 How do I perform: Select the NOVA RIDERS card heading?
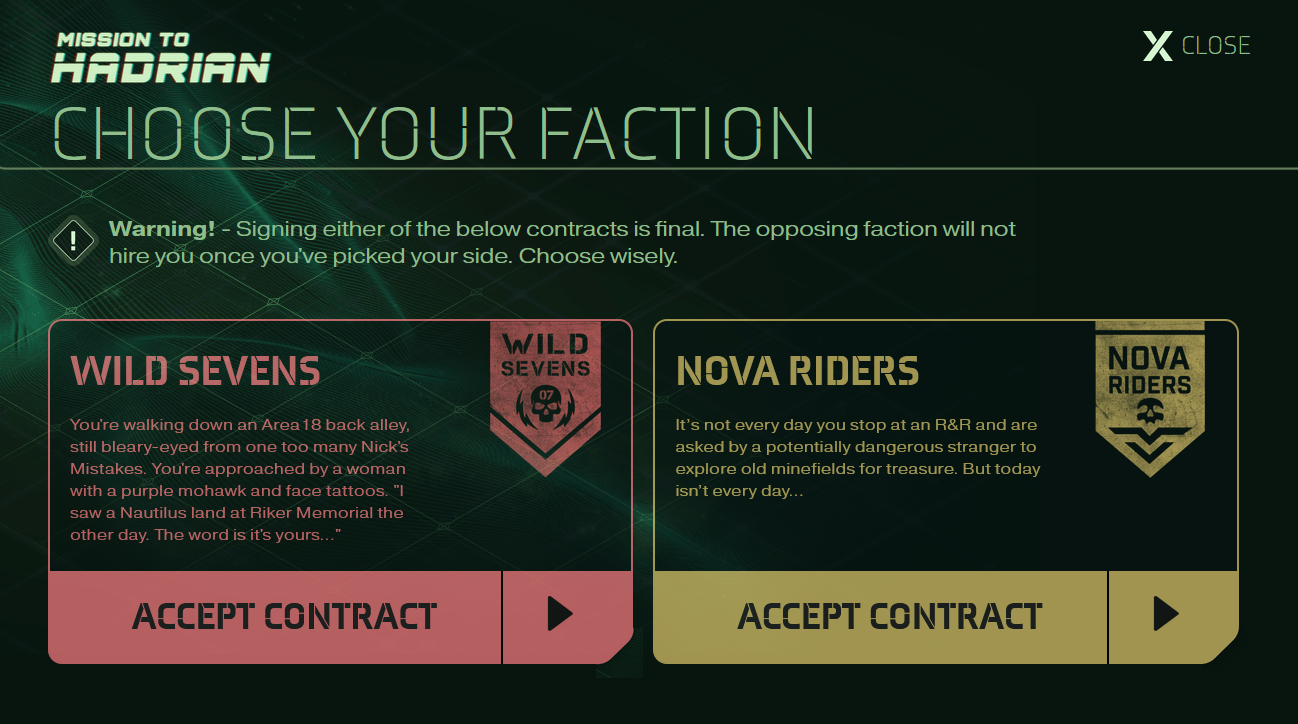[x=797, y=371]
